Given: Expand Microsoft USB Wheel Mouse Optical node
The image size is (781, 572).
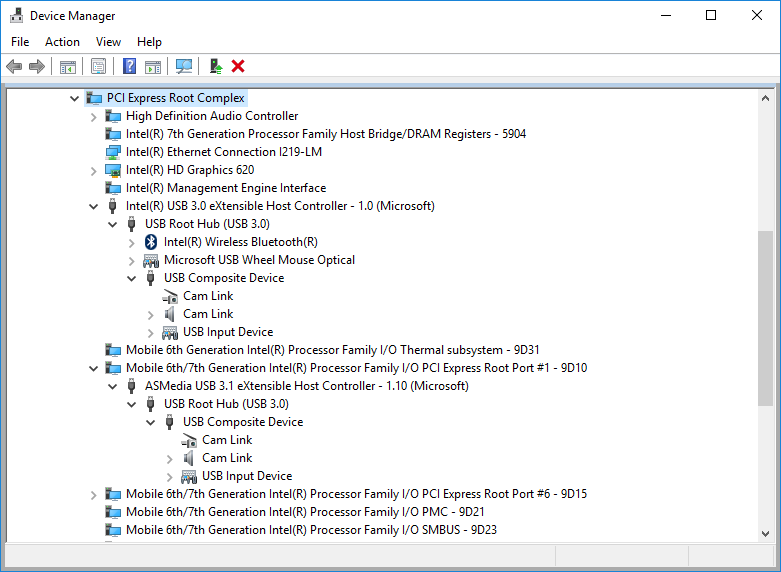Looking at the screenshot, I should [x=132, y=260].
